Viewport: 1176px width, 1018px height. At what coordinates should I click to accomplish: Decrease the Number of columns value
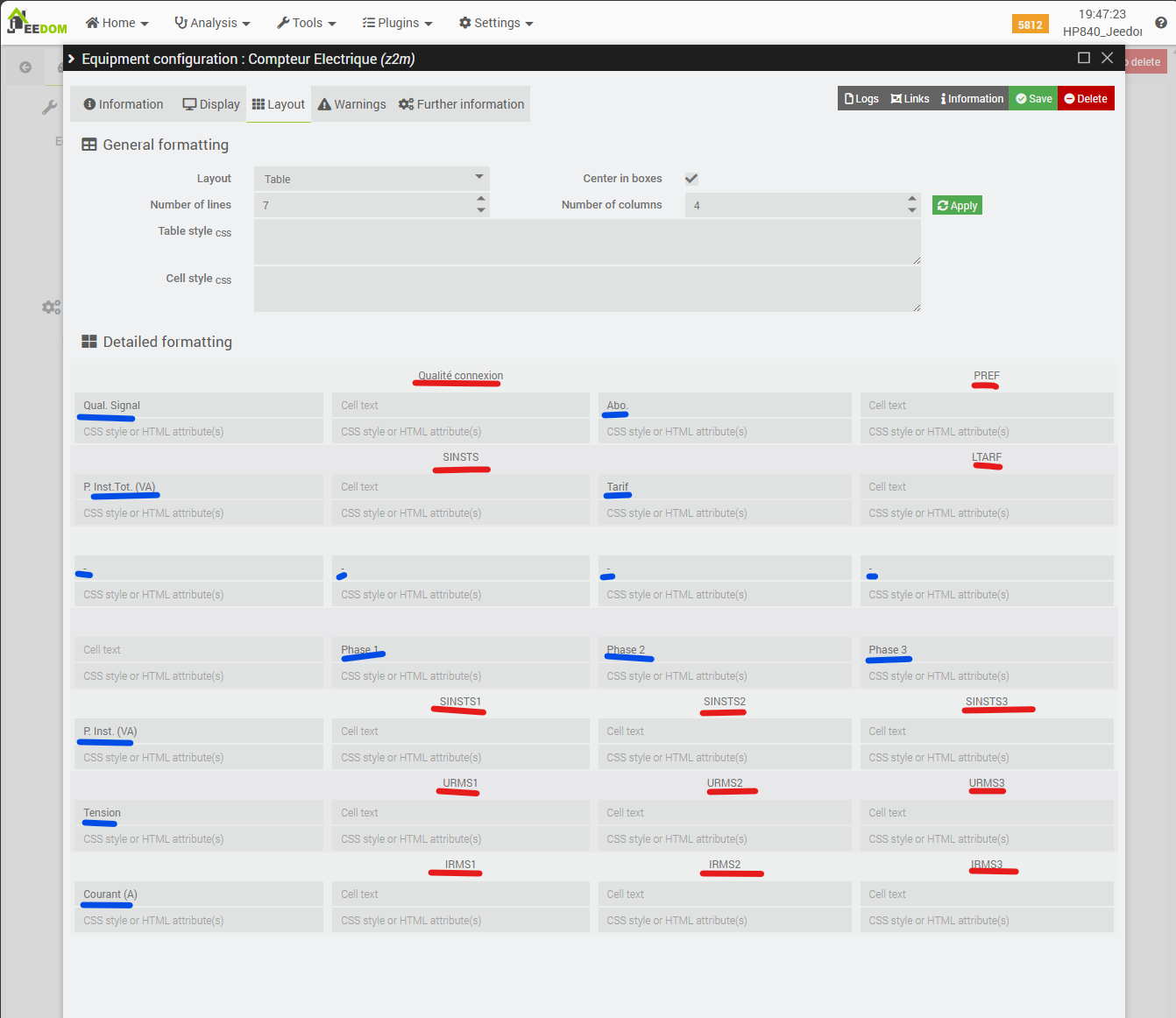click(912, 210)
